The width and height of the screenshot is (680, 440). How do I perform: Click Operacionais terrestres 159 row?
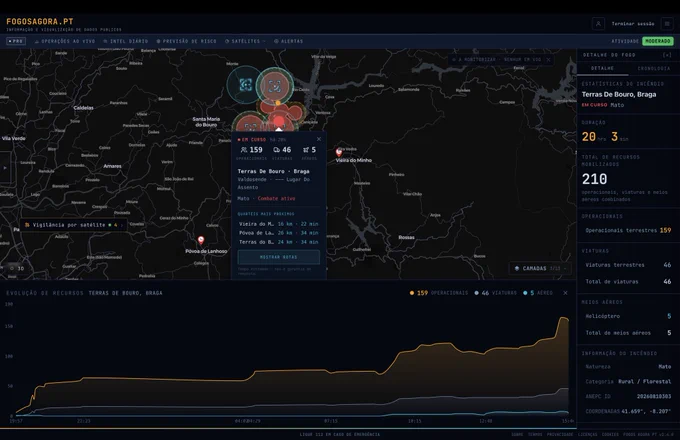[x=628, y=230]
